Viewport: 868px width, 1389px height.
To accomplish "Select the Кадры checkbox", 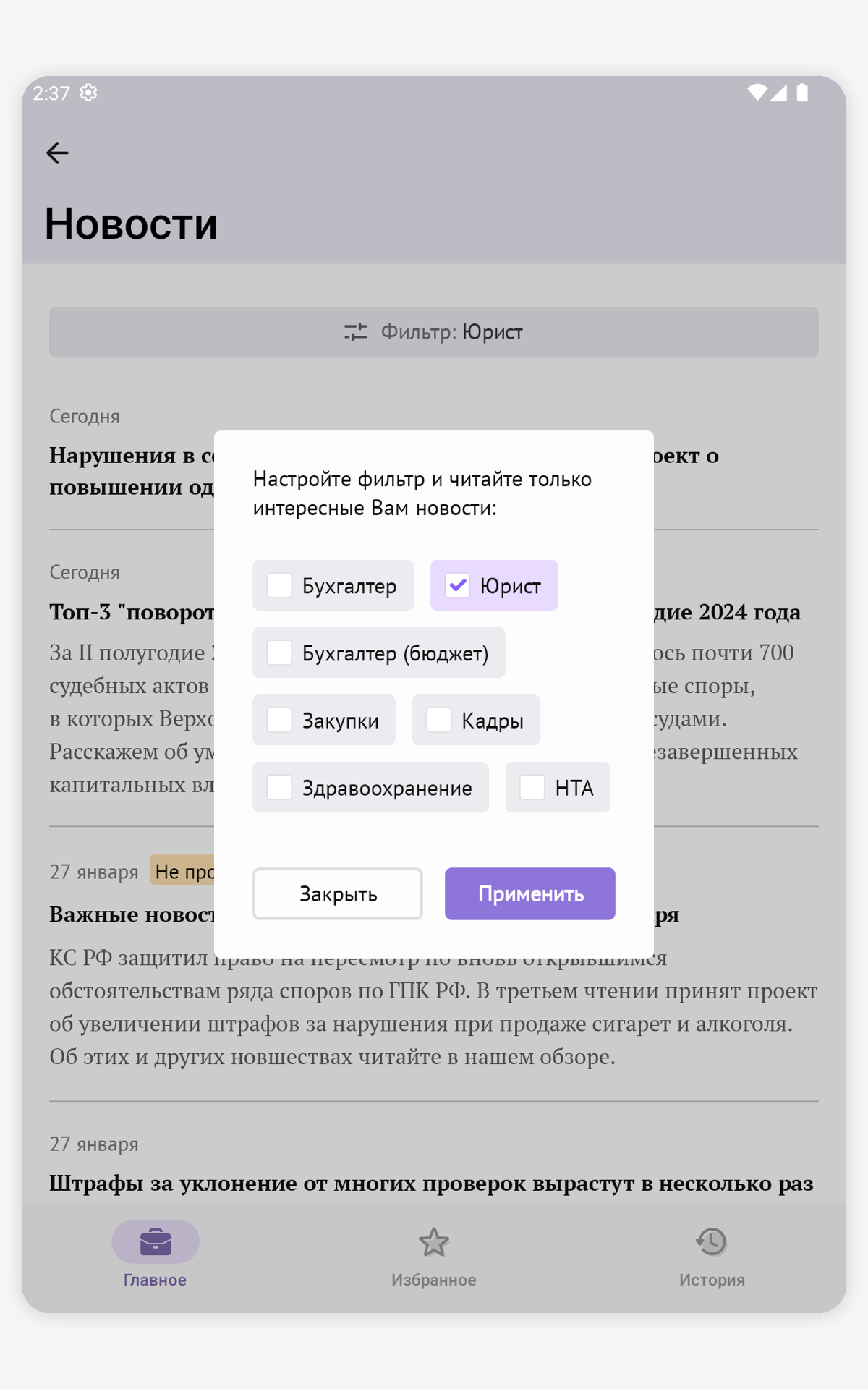I will (x=439, y=720).
